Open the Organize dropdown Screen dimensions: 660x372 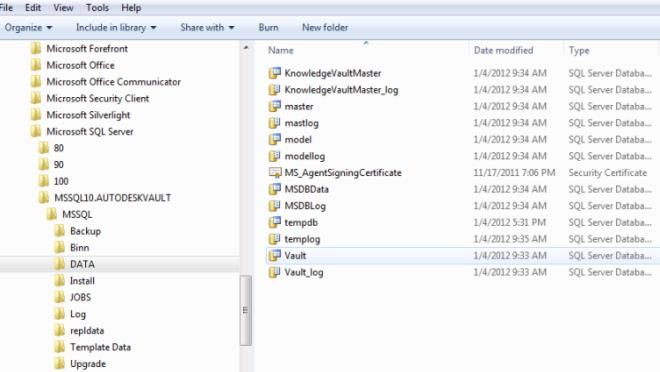click(x=28, y=28)
